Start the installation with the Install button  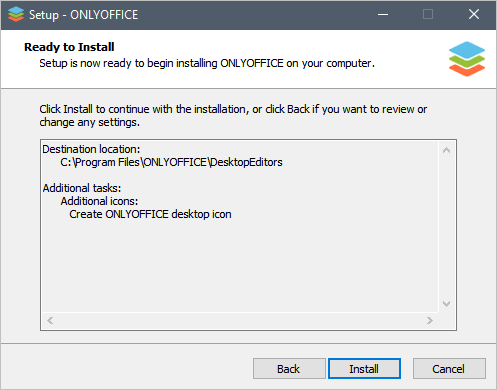[364, 369]
